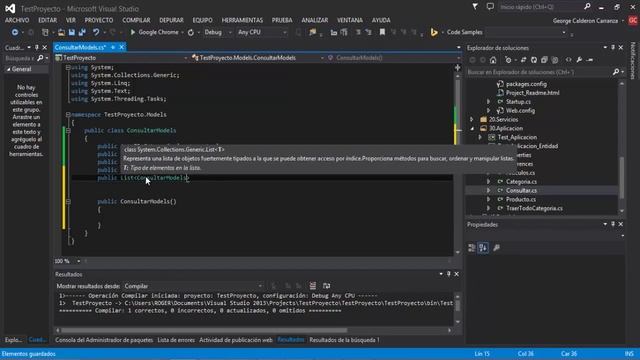The image size is (640, 360).
Task: Click the Show All Files icon in Solution Explorer
Action: click(x=555, y=60)
